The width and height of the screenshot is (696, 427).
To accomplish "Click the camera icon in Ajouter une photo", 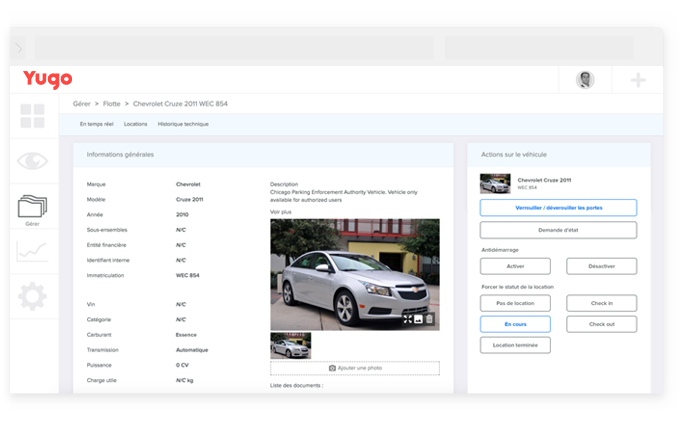I will (x=332, y=368).
